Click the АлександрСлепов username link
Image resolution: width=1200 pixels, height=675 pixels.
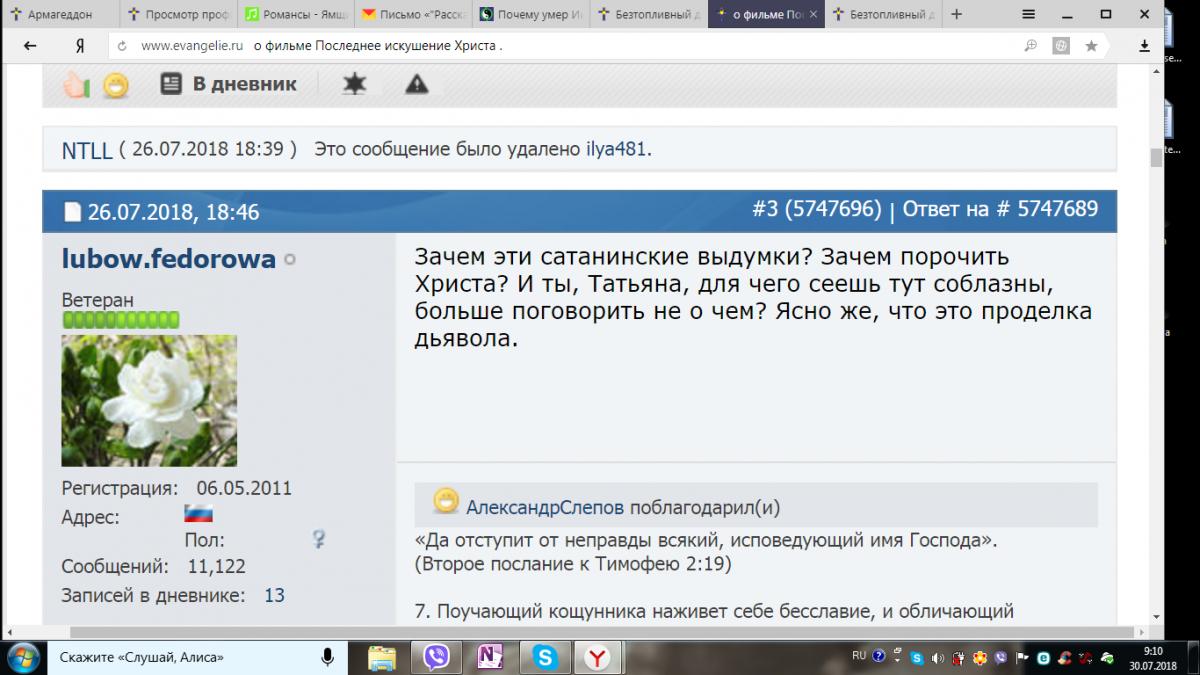545,507
